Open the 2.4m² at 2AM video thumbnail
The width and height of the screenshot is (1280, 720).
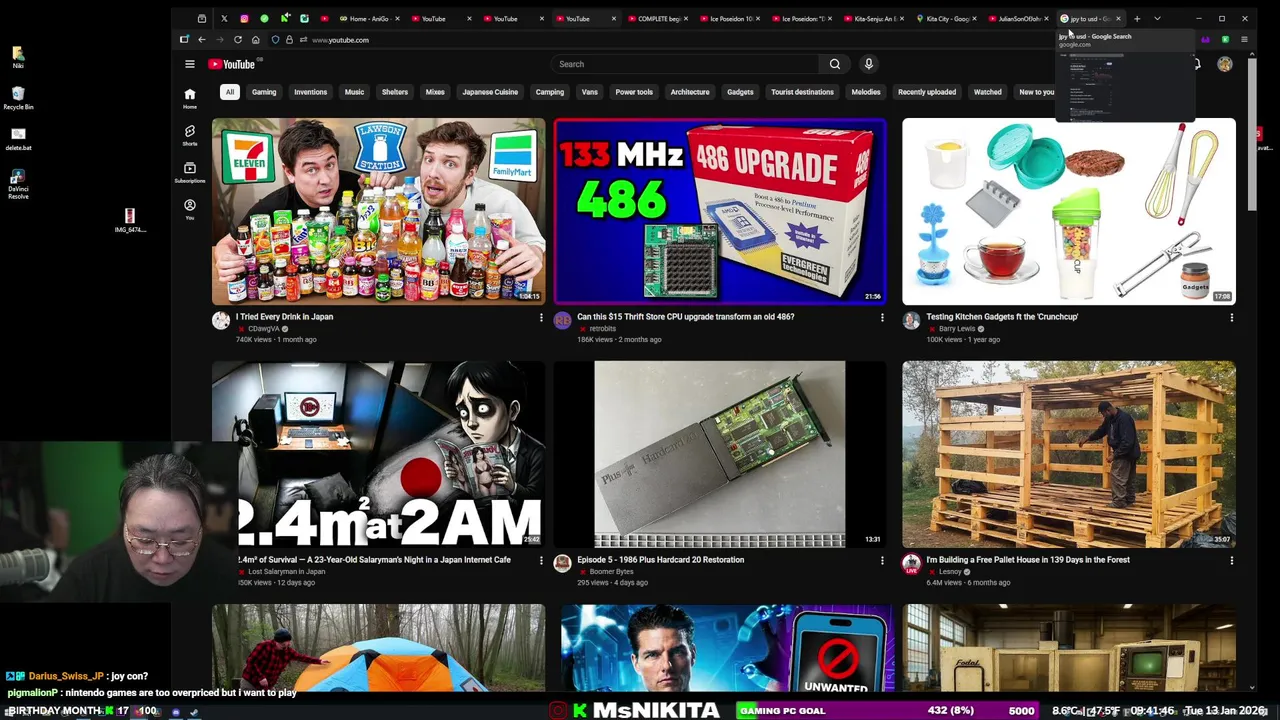point(378,454)
